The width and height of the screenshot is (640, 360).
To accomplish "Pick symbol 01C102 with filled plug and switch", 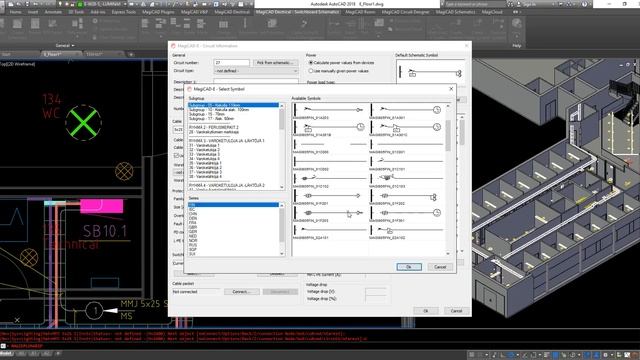I will point(330,180).
